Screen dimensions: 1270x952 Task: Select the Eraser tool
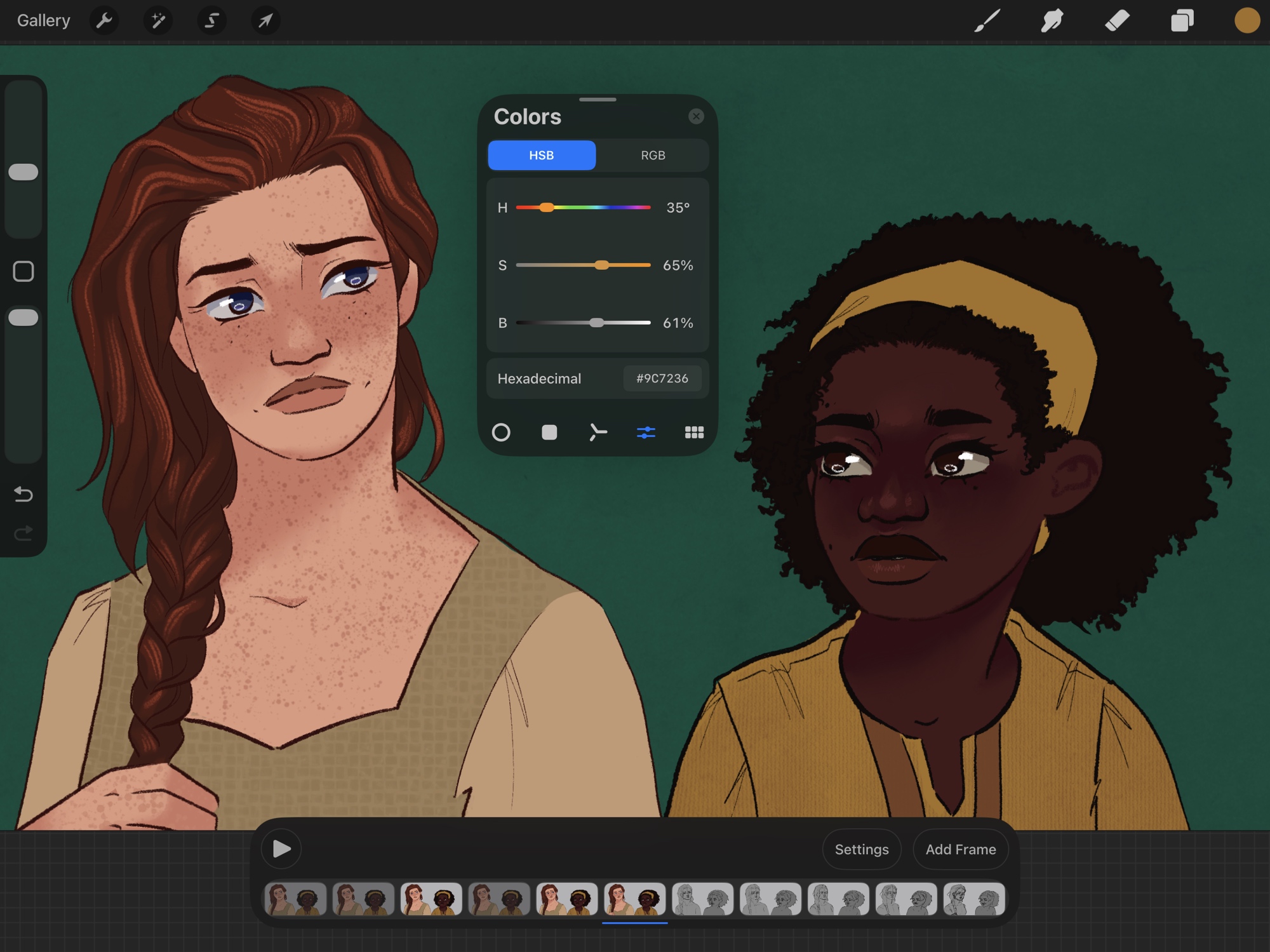click(1117, 20)
